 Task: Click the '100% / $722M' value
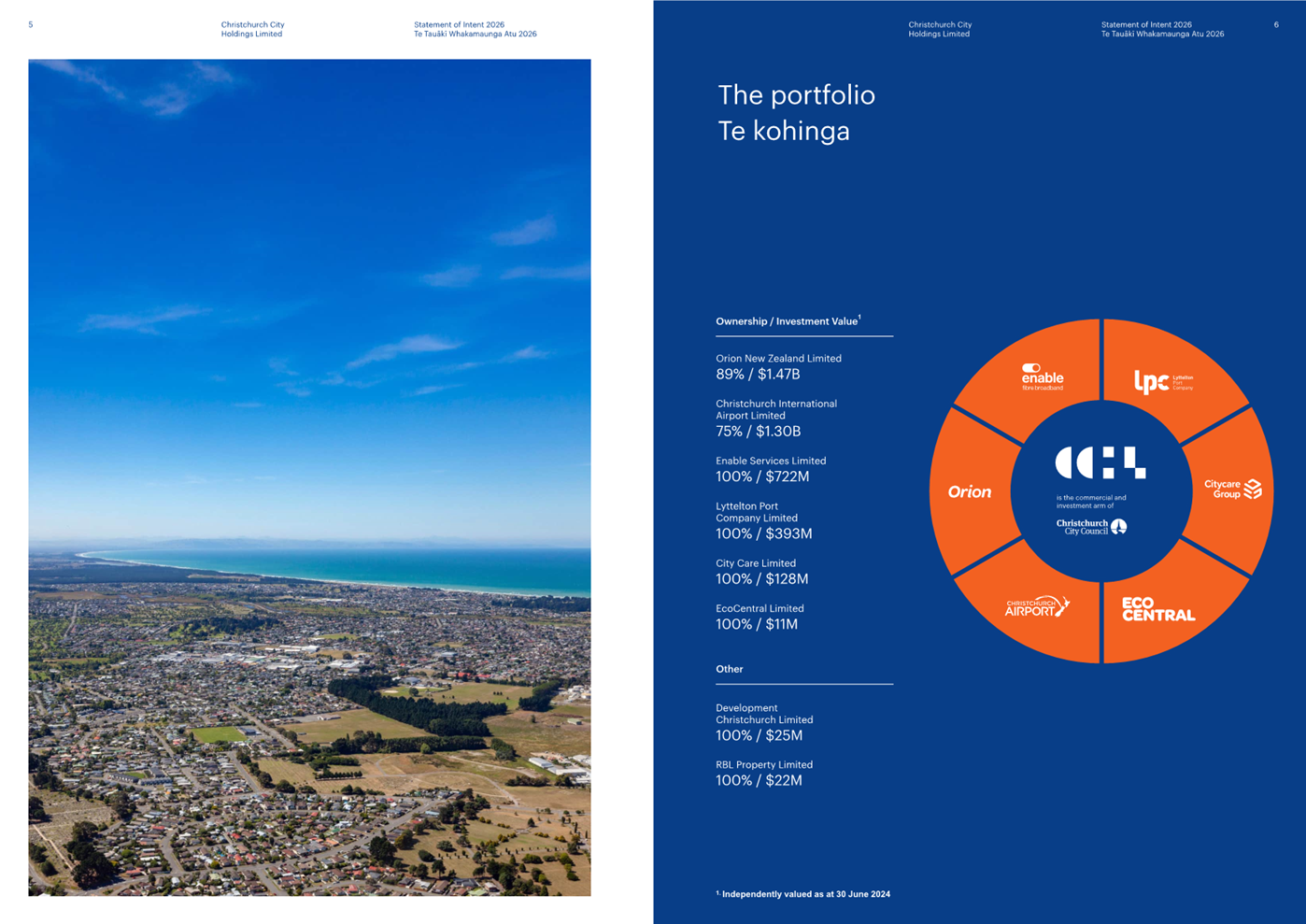(x=762, y=476)
